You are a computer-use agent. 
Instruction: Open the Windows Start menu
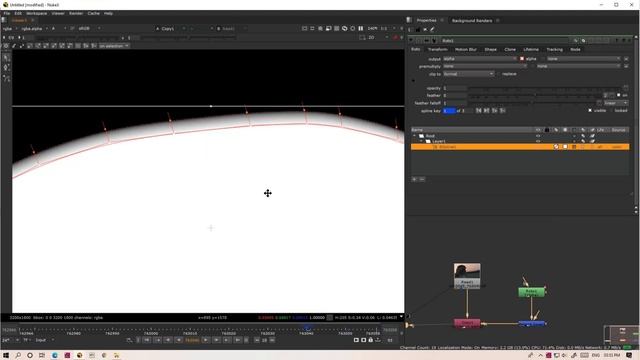coord(6,356)
